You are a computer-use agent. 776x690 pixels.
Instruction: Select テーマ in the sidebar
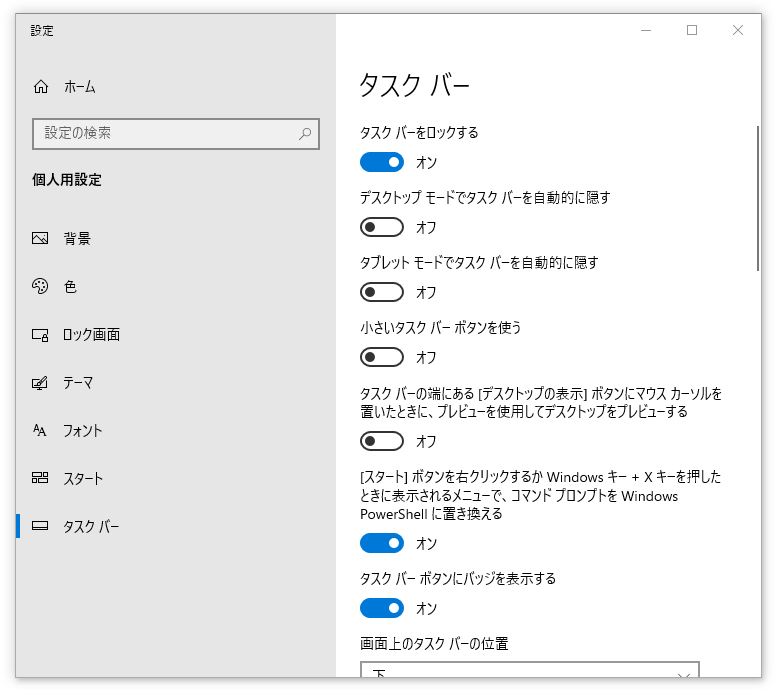(x=176, y=383)
